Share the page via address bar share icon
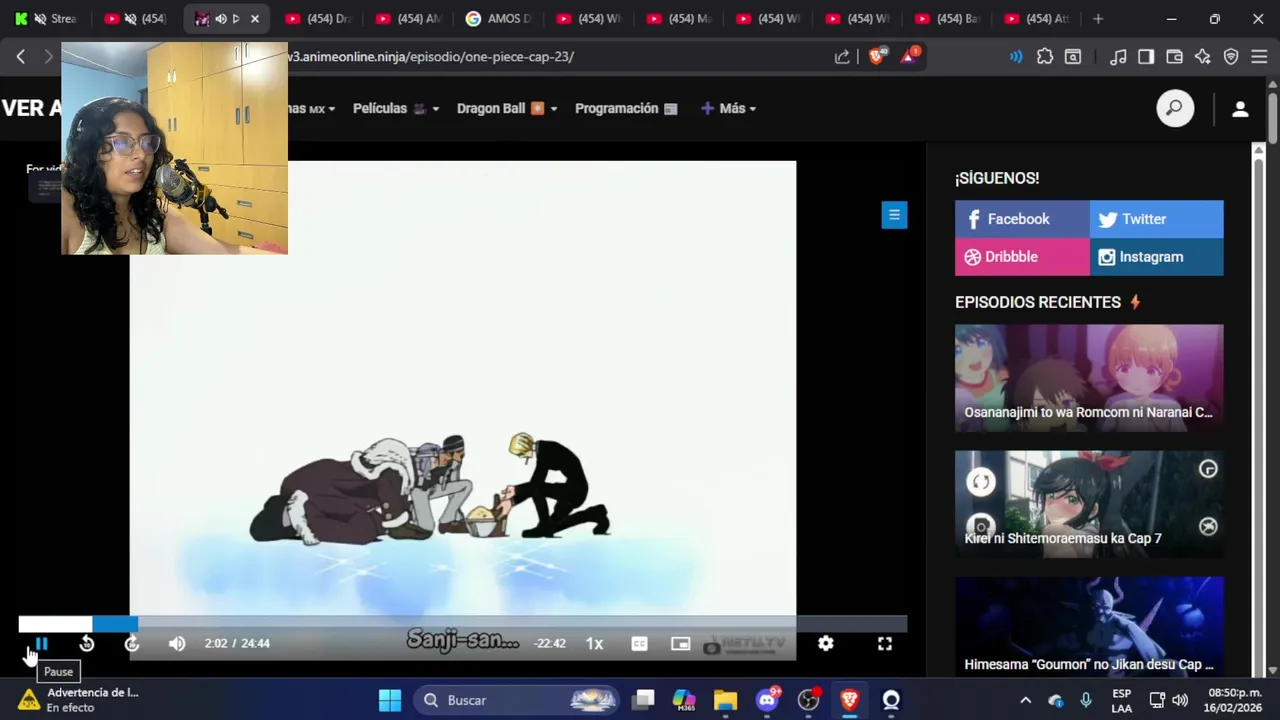 (x=842, y=57)
